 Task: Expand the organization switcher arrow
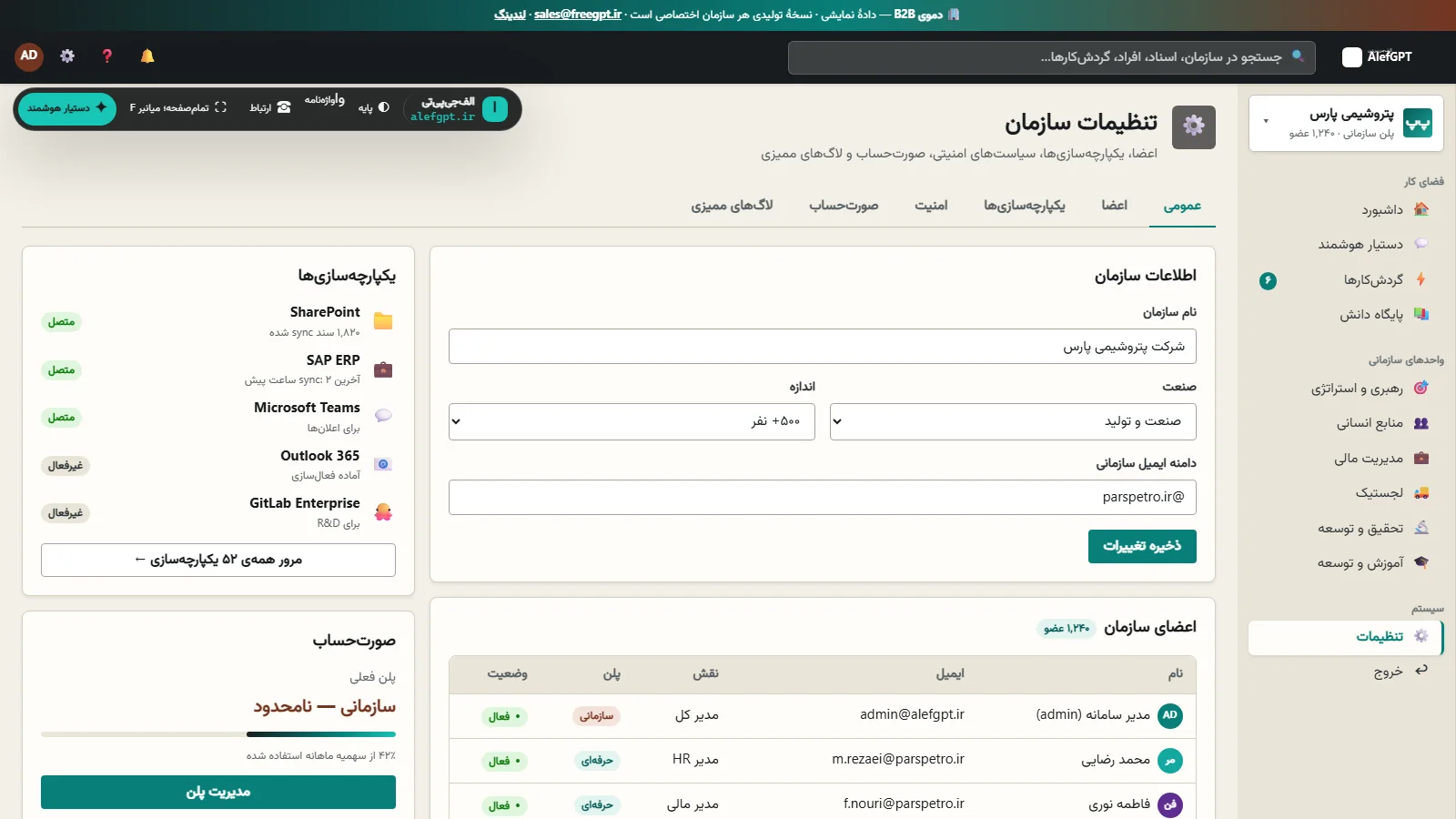tap(1266, 121)
